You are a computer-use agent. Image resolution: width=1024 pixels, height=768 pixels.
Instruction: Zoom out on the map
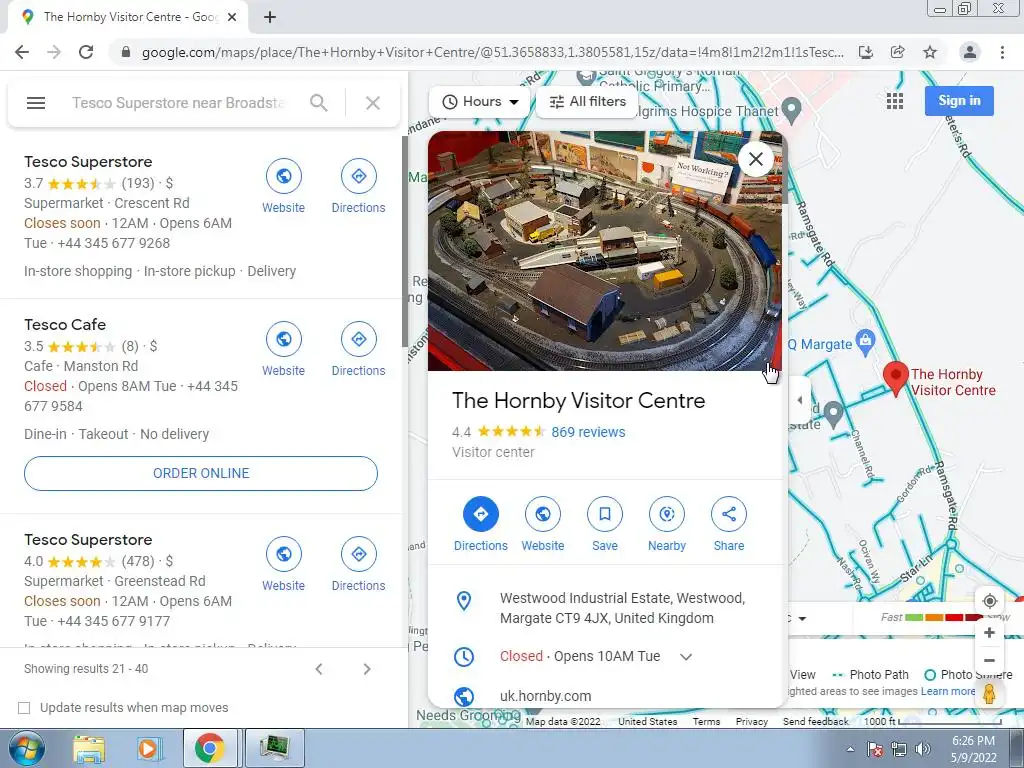989,660
